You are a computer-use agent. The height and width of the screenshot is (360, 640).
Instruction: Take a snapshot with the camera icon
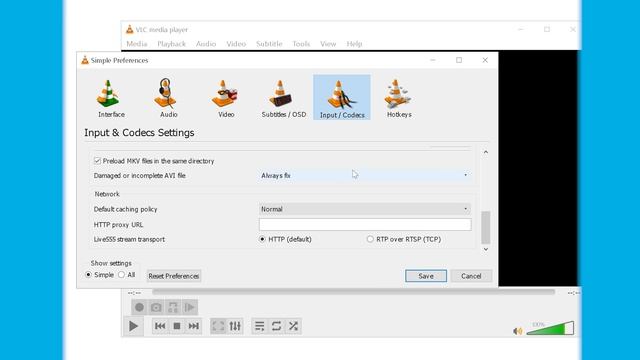click(156, 307)
